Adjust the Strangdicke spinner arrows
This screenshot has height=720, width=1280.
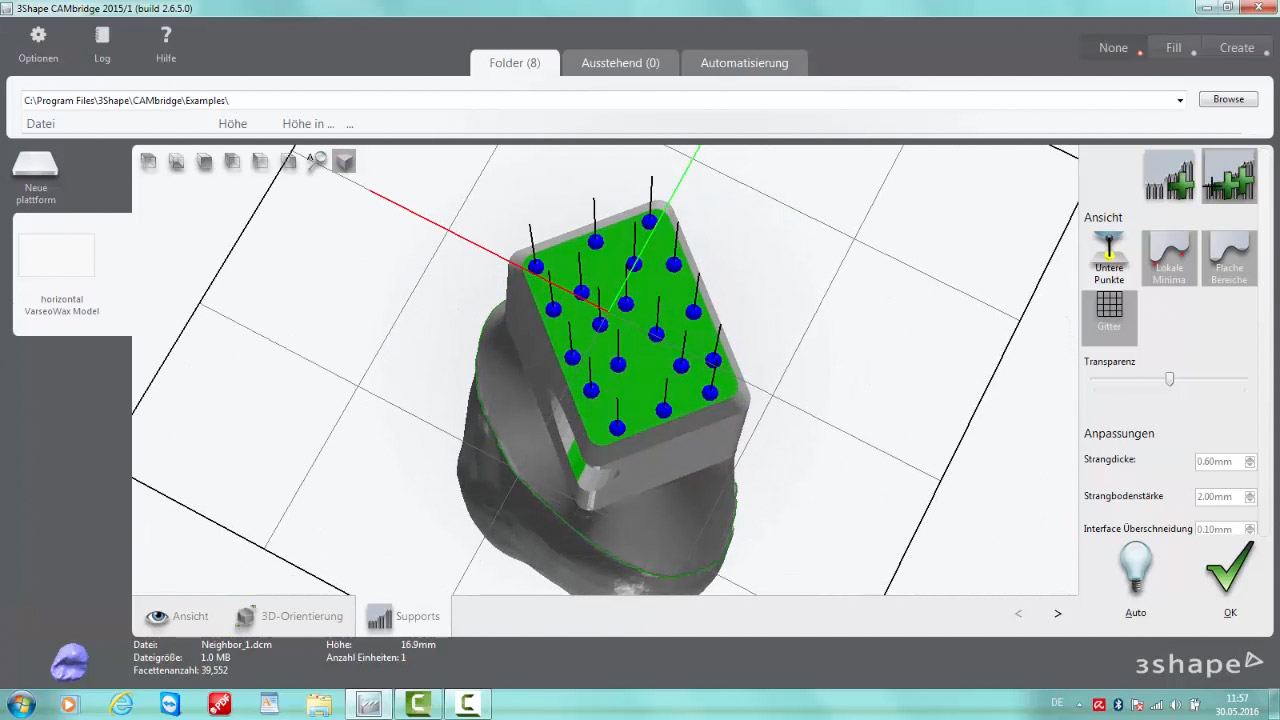point(1250,461)
